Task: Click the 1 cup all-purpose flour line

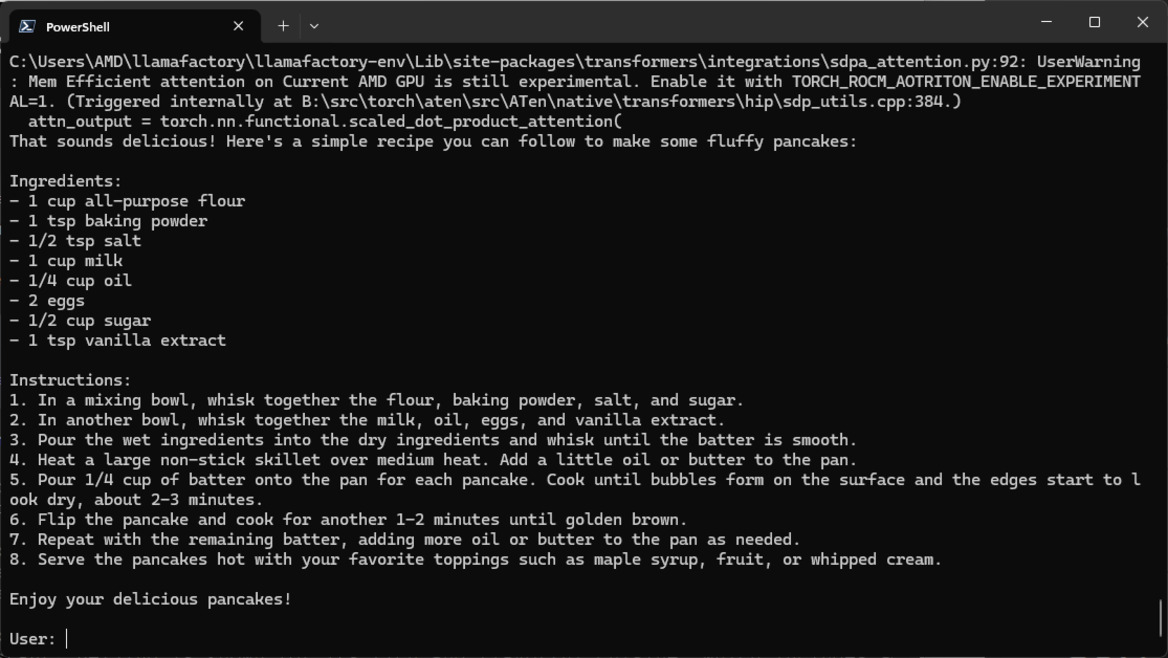Action: click(x=127, y=201)
